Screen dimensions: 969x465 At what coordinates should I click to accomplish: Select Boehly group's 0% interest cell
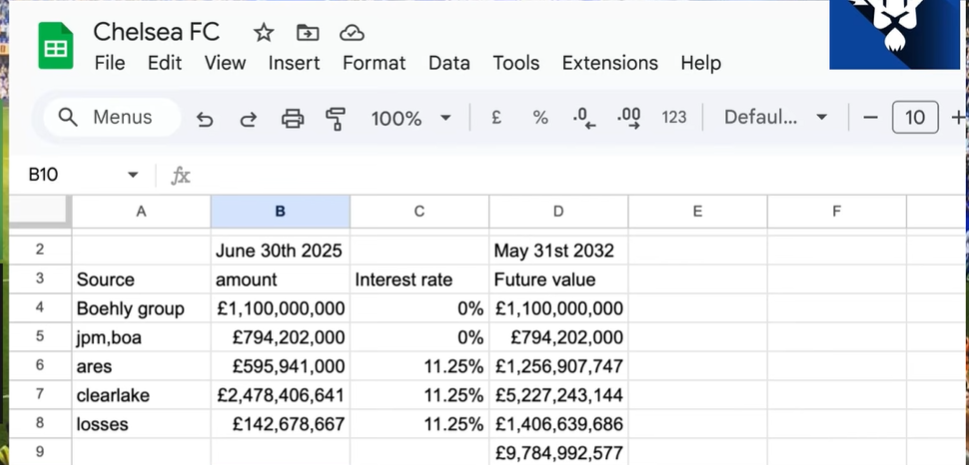point(419,308)
